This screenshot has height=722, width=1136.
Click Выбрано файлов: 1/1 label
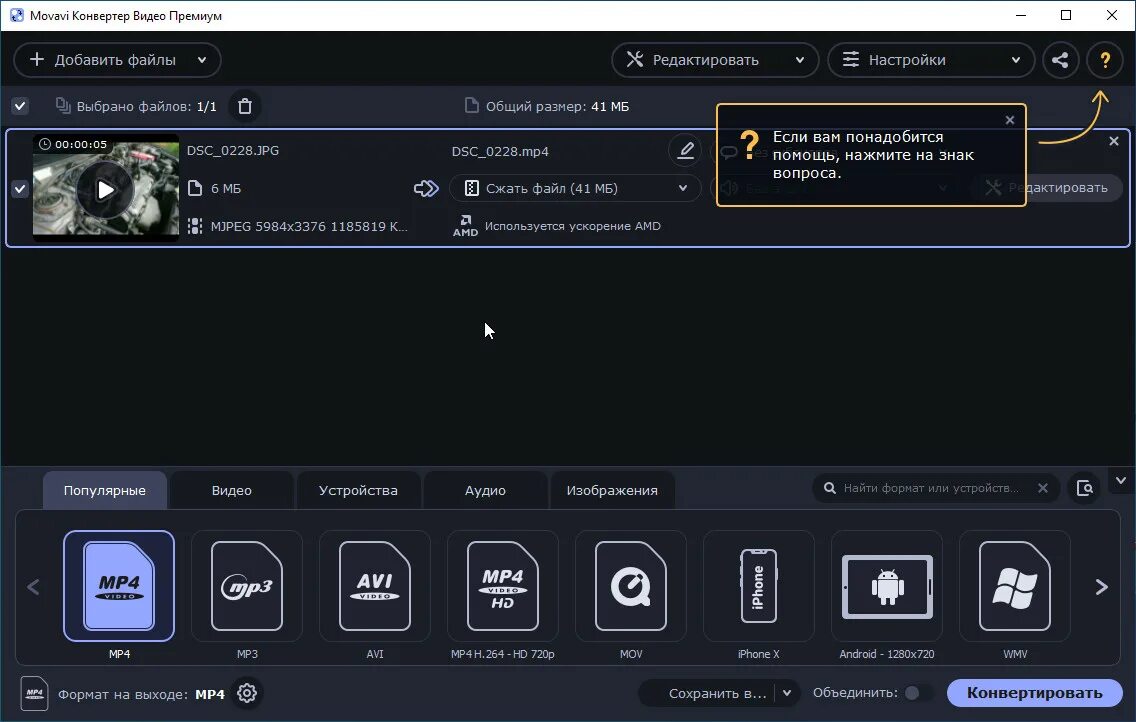click(x=146, y=106)
